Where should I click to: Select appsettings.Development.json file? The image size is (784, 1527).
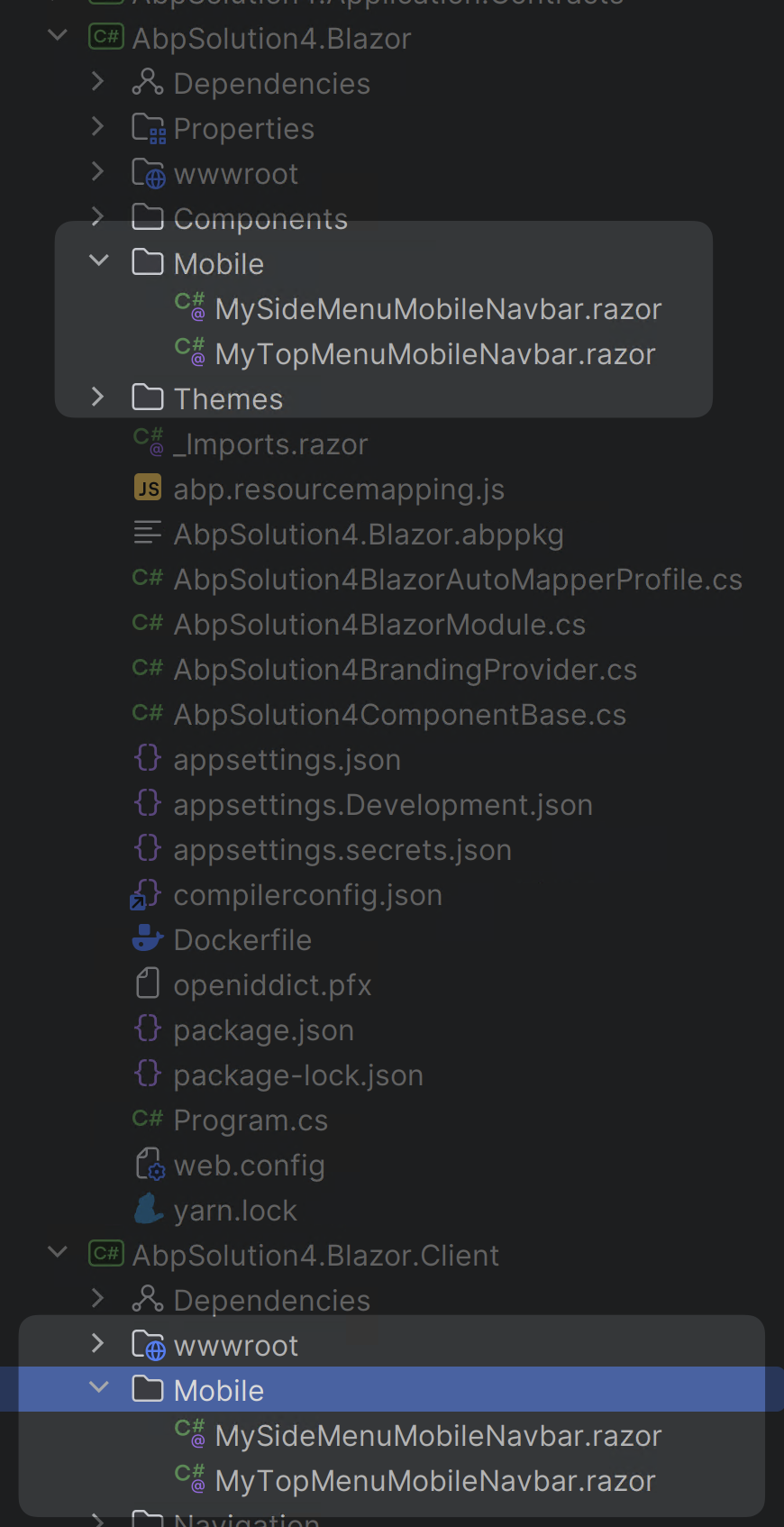[x=383, y=804]
